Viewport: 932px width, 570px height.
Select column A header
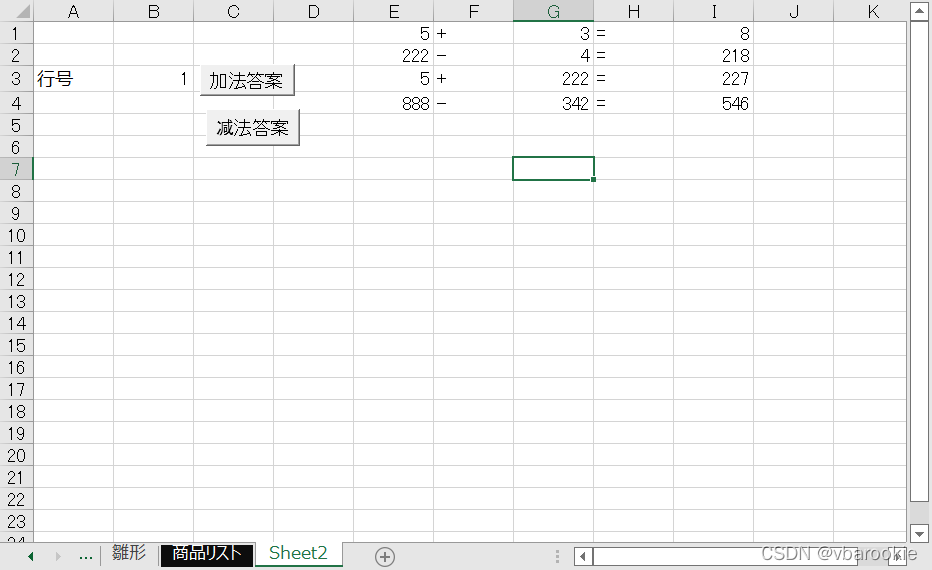pos(73,11)
